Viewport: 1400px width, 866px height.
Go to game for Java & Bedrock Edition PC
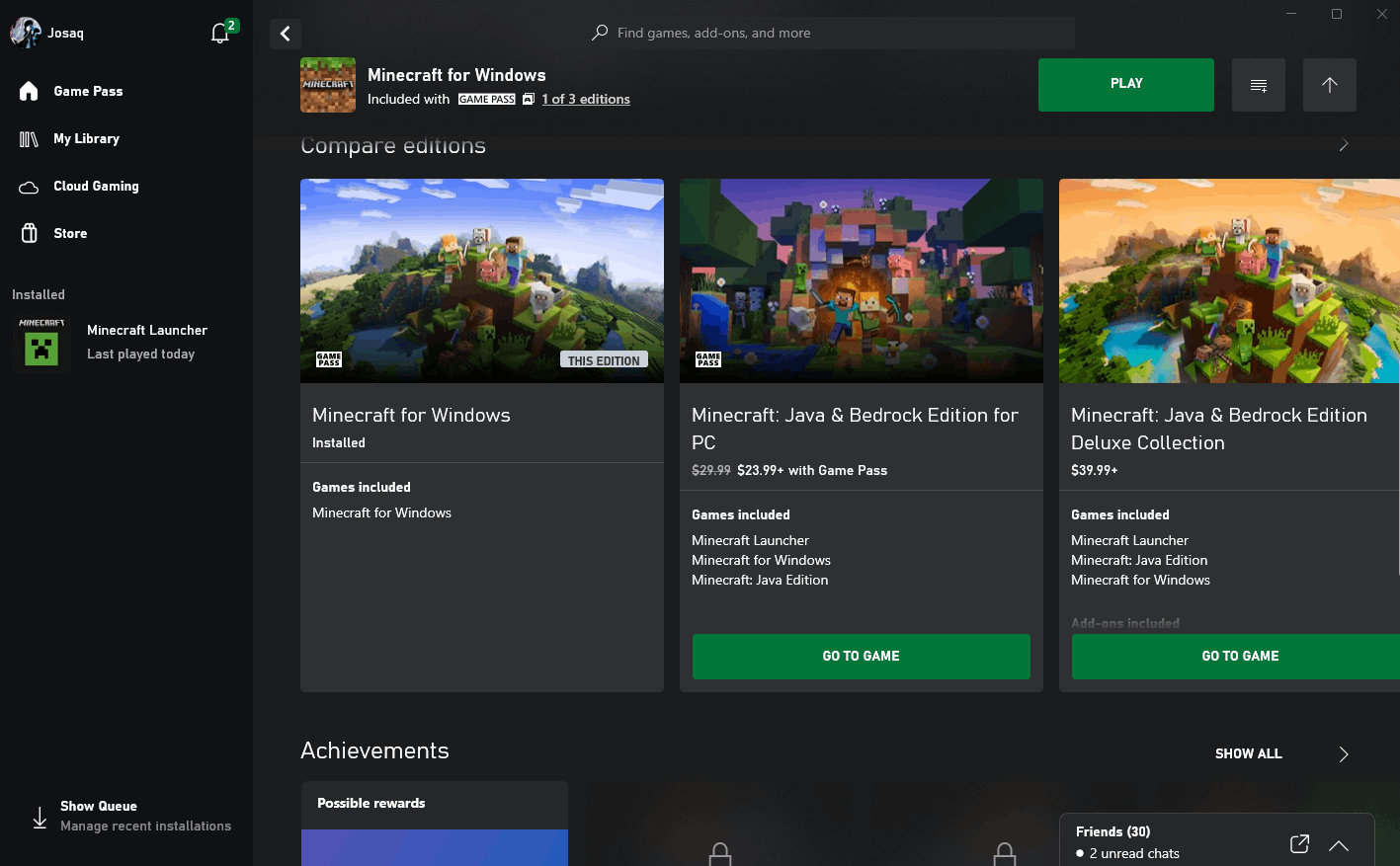point(862,657)
